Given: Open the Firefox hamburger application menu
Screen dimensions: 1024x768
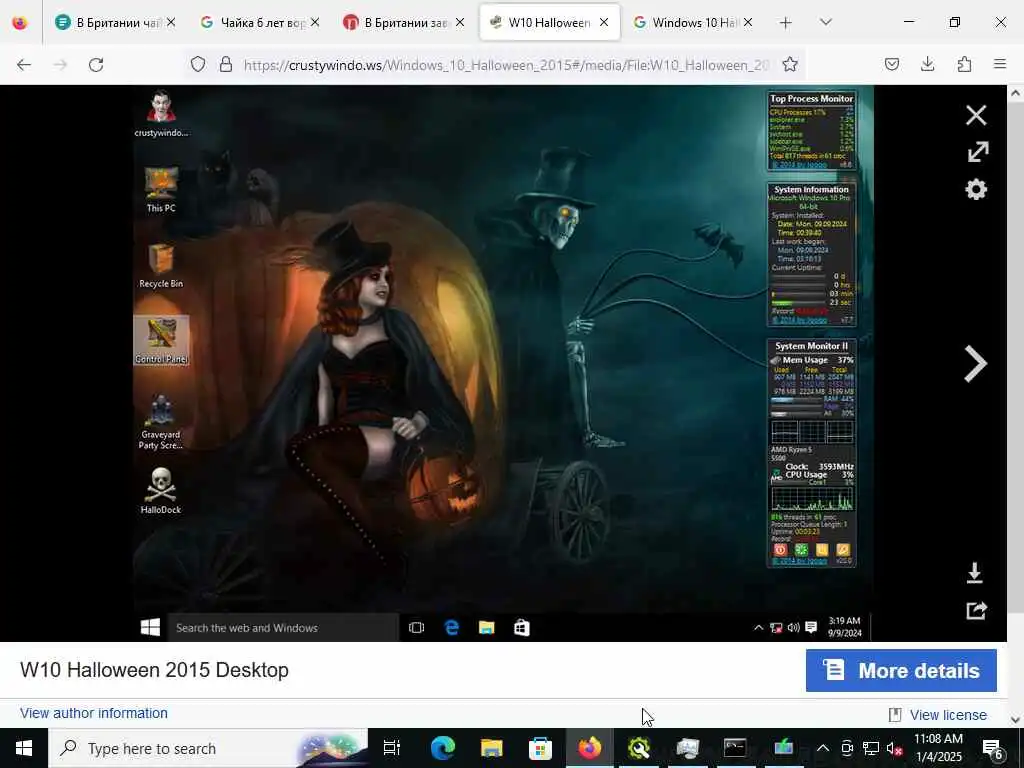Looking at the screenshot, I should click(x=1000, y=64).
